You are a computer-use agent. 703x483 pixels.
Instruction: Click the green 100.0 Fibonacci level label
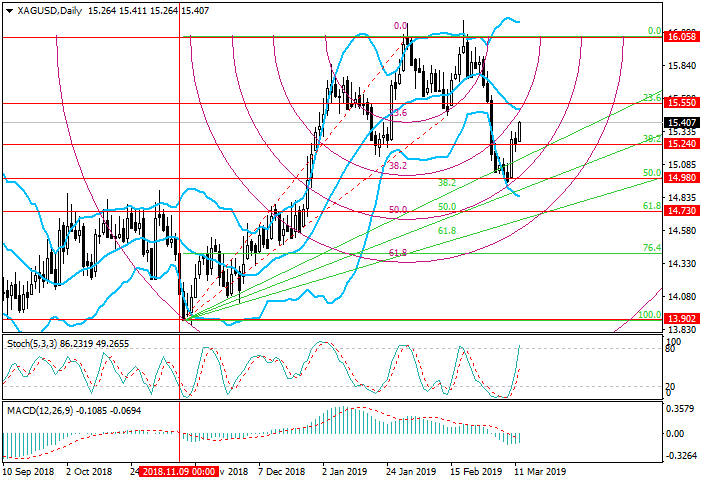coord(649,314)
